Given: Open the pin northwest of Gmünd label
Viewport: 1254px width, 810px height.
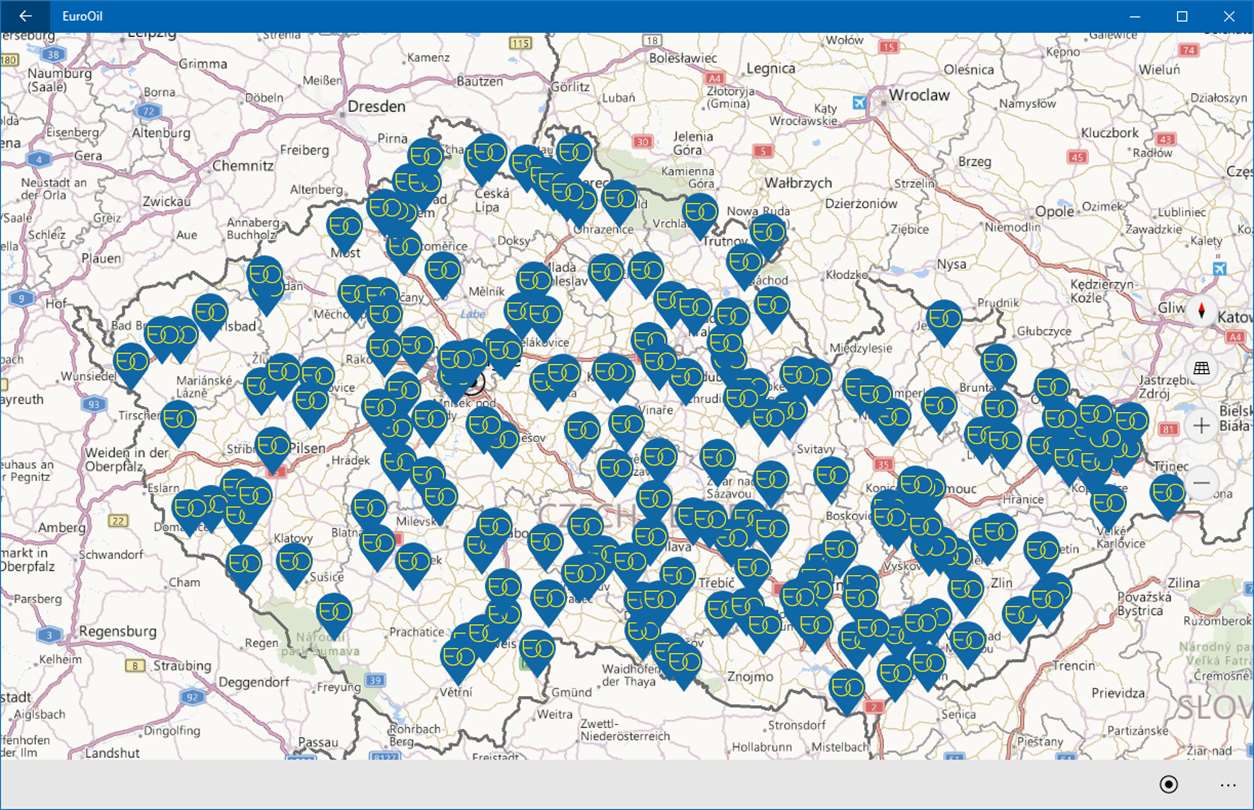Looking at the screenshot, I should point(537,652).
